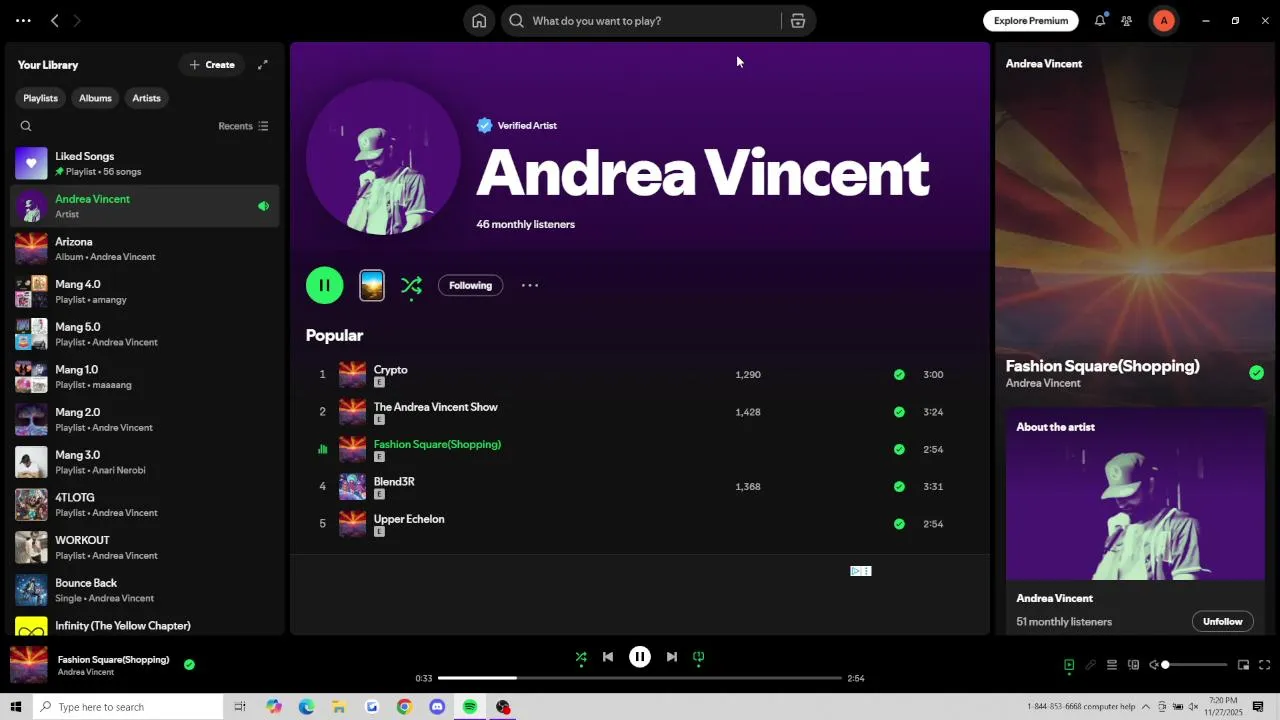
Task: Open the Mang 1.0 playlist
Action: point(145,377)
